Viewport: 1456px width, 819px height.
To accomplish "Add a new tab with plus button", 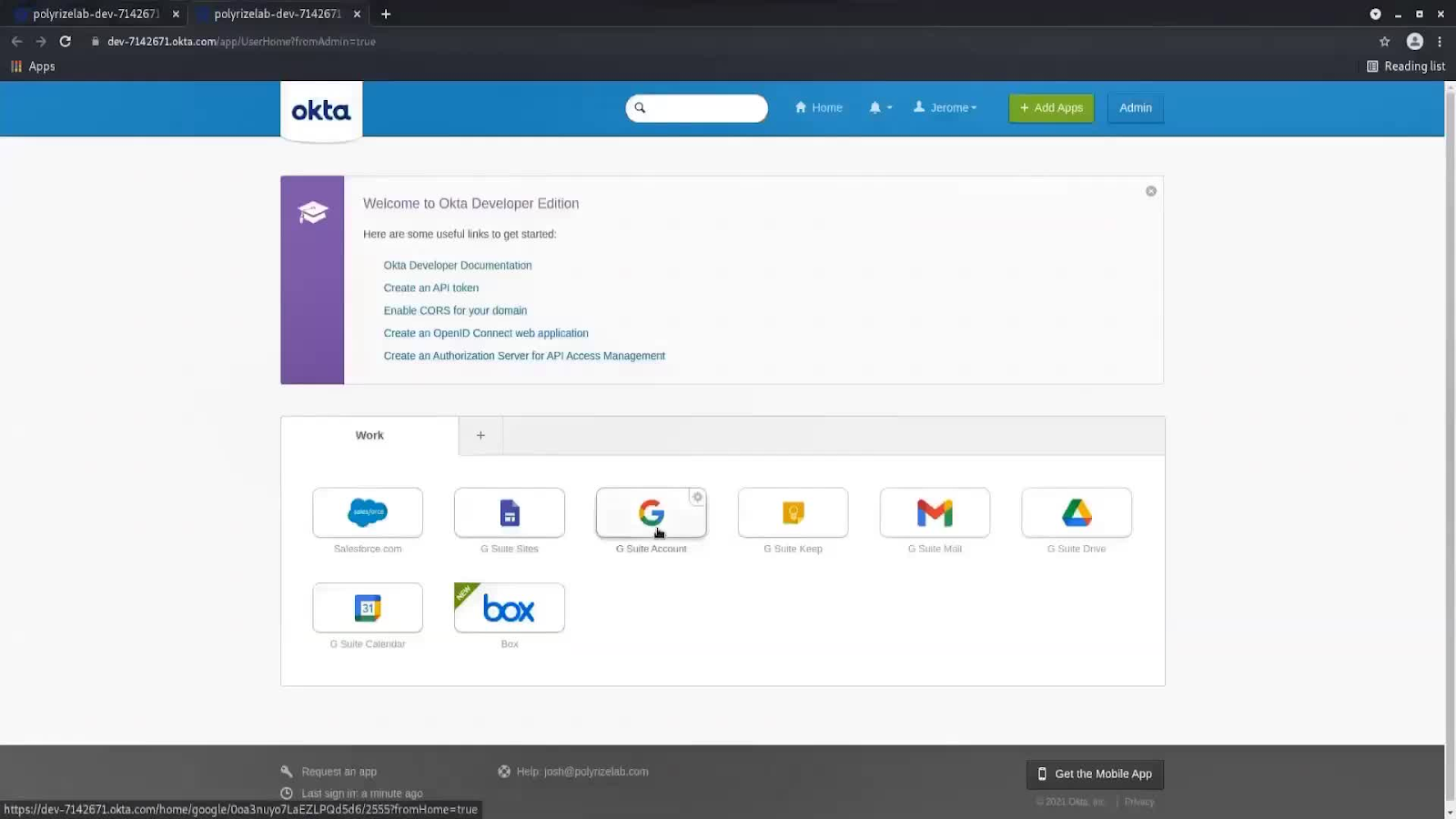I will click(x=480, y=436).
